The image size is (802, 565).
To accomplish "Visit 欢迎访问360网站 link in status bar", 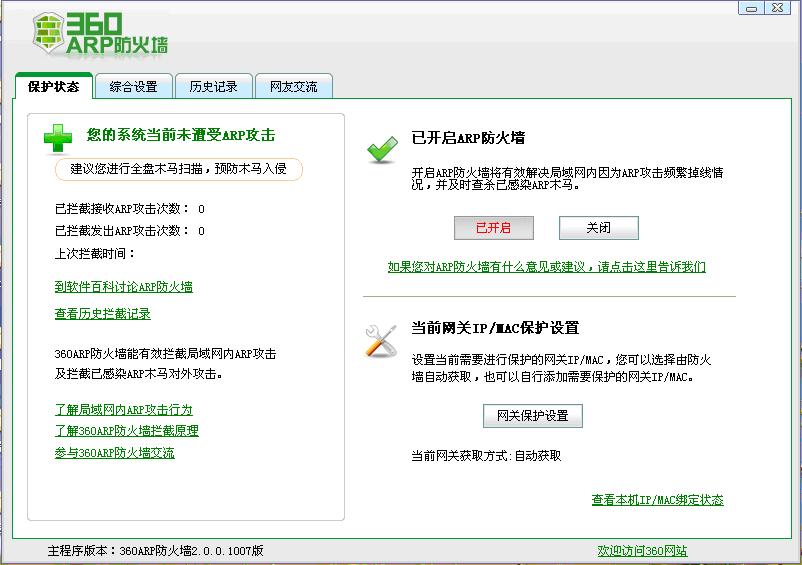I will click(642, 551).
